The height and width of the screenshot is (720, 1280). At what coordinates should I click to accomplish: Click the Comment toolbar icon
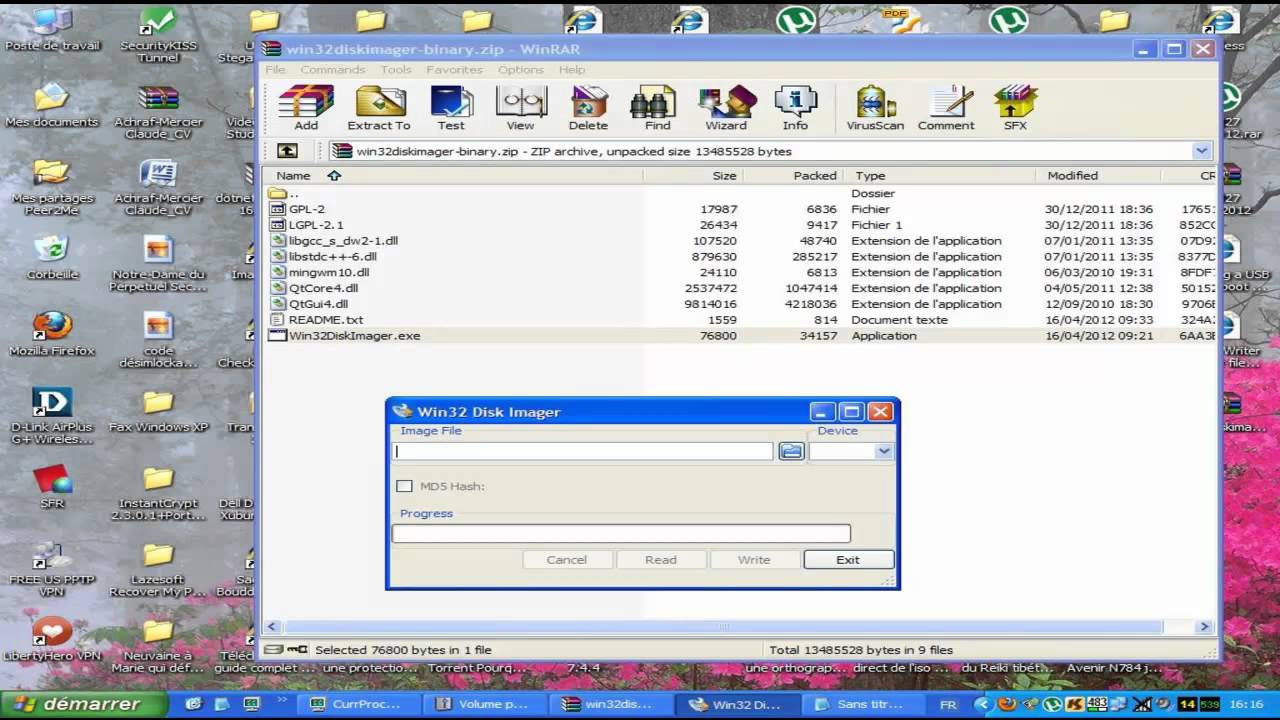946,108
